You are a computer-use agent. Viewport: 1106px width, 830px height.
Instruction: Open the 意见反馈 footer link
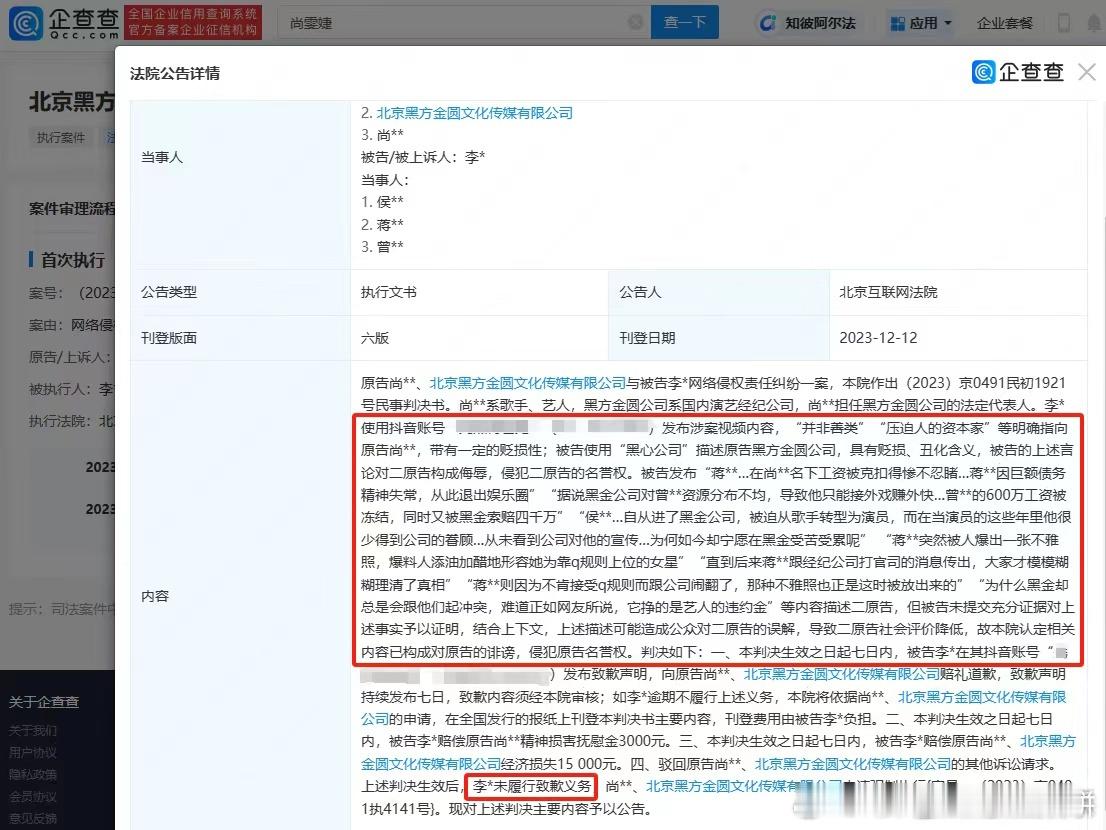(32, 818)
